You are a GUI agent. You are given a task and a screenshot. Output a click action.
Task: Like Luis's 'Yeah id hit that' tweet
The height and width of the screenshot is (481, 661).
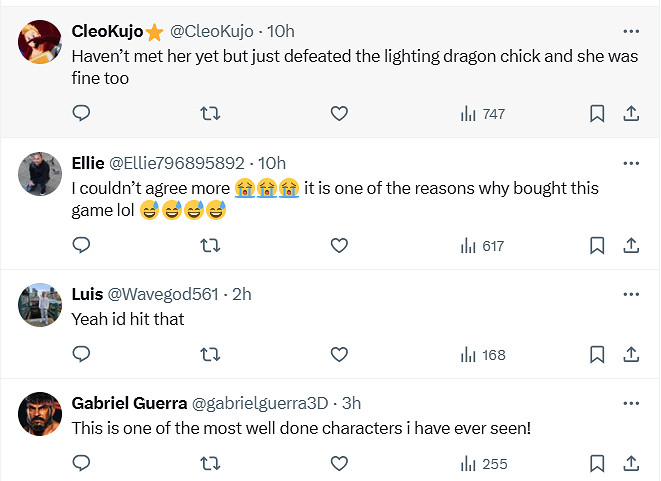pos(339,354)
